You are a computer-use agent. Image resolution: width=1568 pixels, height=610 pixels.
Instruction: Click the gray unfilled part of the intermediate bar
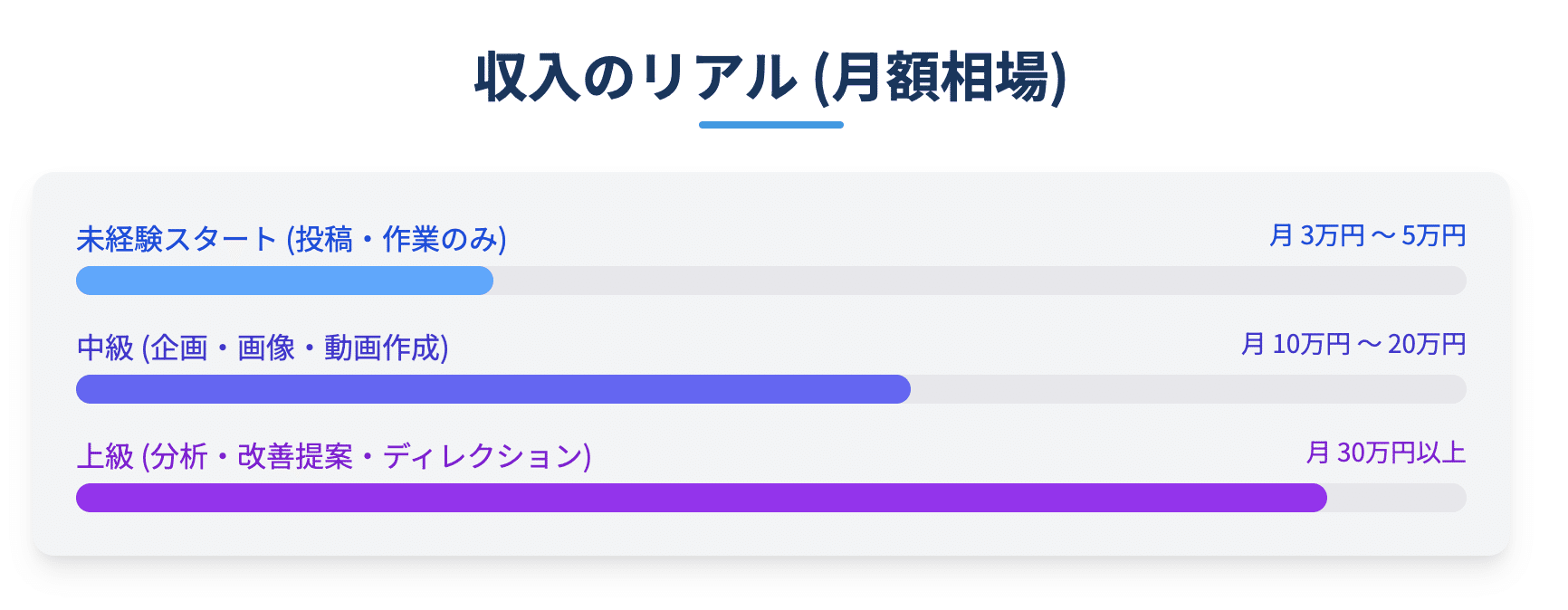coord(1186,389)
